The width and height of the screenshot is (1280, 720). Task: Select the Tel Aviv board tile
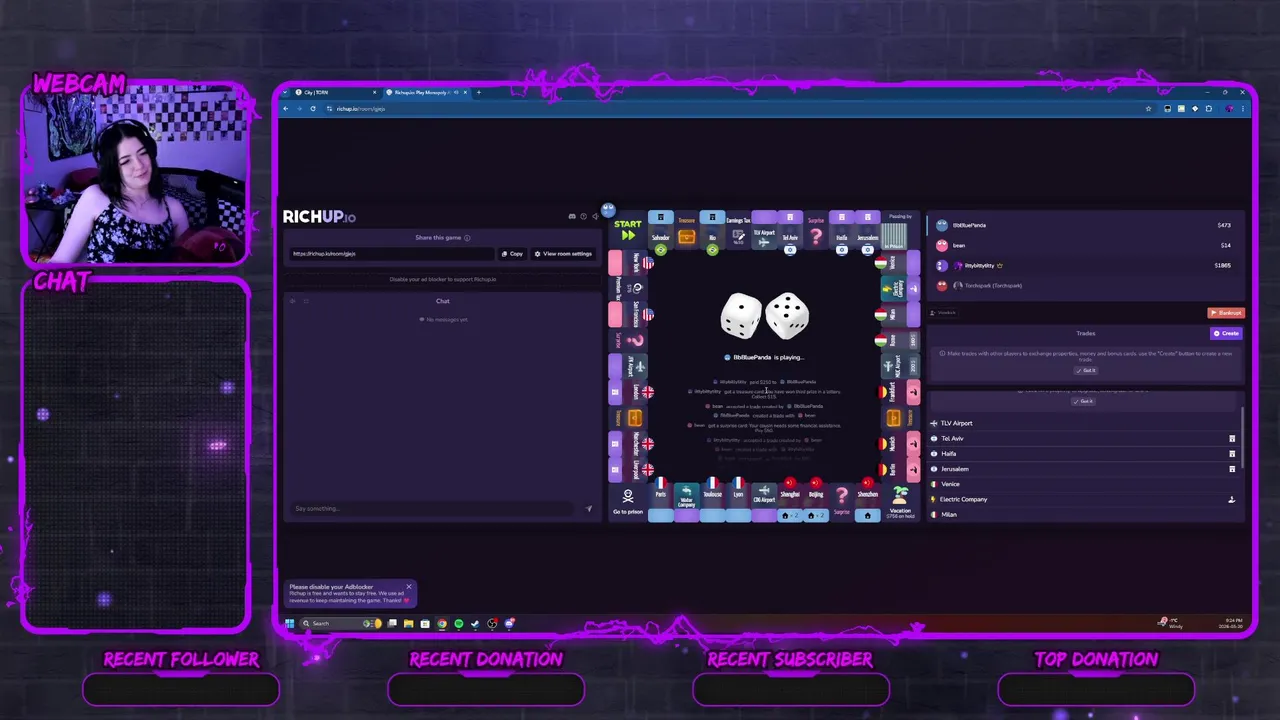(x=790, y=232)
